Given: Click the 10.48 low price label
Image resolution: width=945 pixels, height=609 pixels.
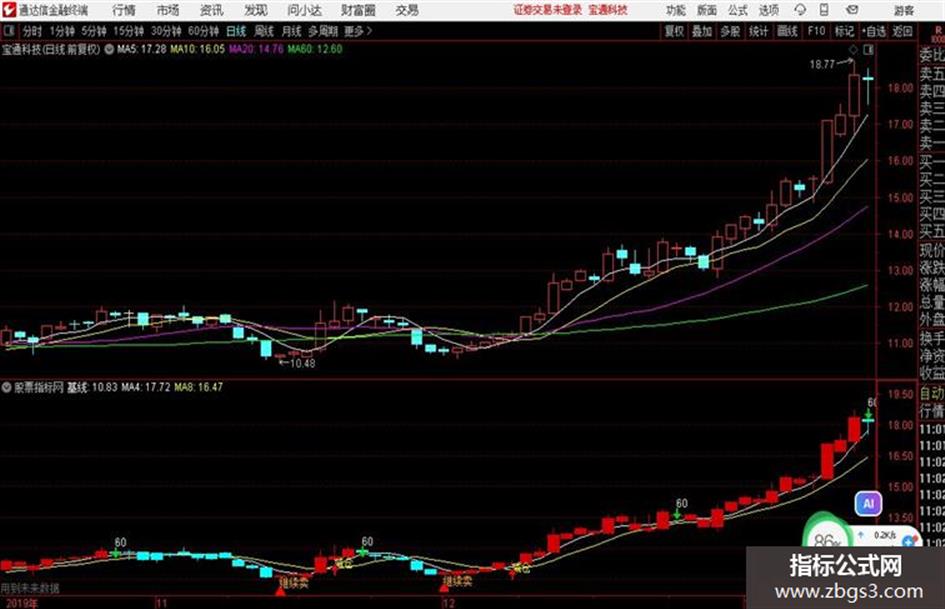Looking at the screenshot, I should pyautogui.click(x=302, y=364).
